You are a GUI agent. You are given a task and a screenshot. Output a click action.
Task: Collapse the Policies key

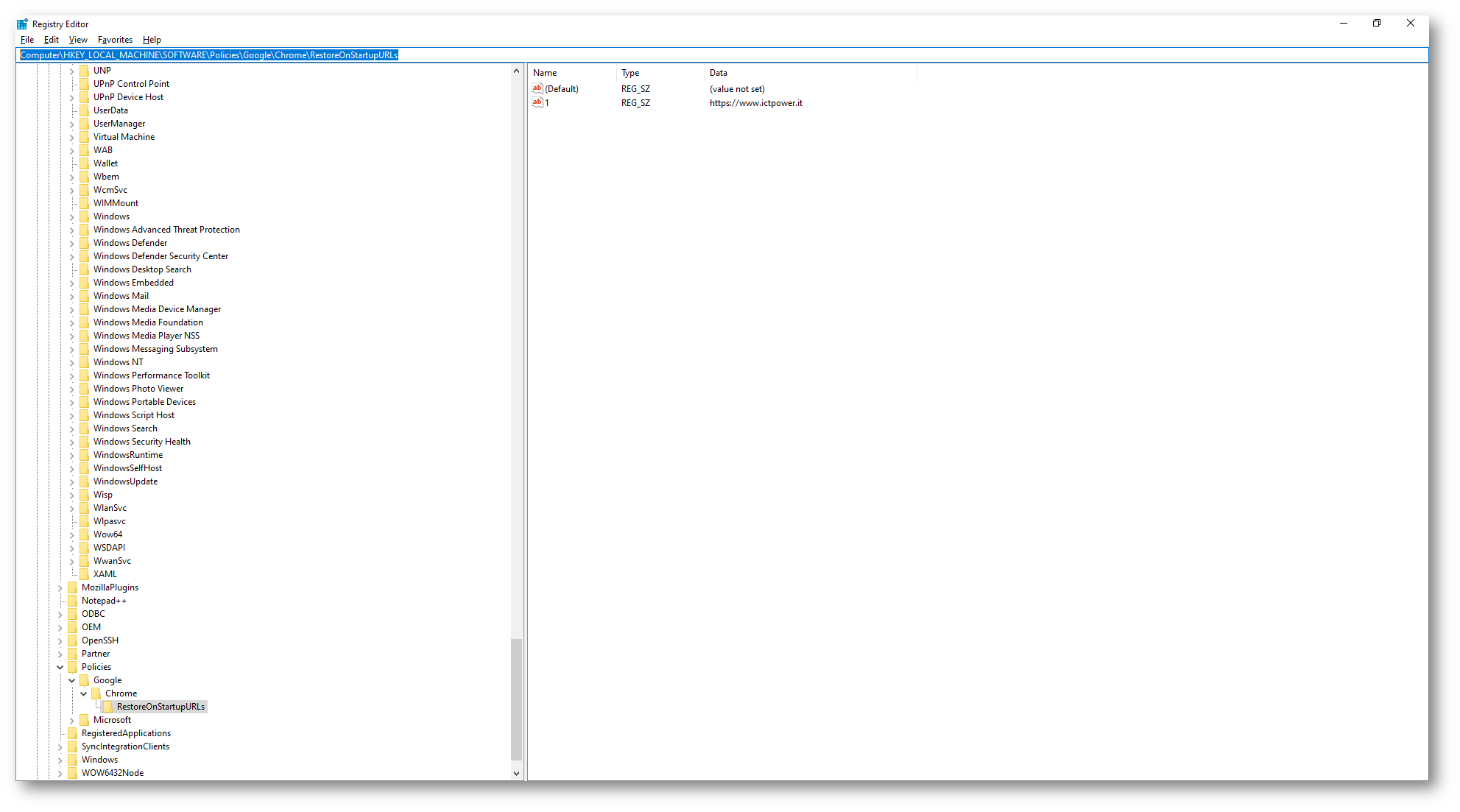tap(60, 667)
